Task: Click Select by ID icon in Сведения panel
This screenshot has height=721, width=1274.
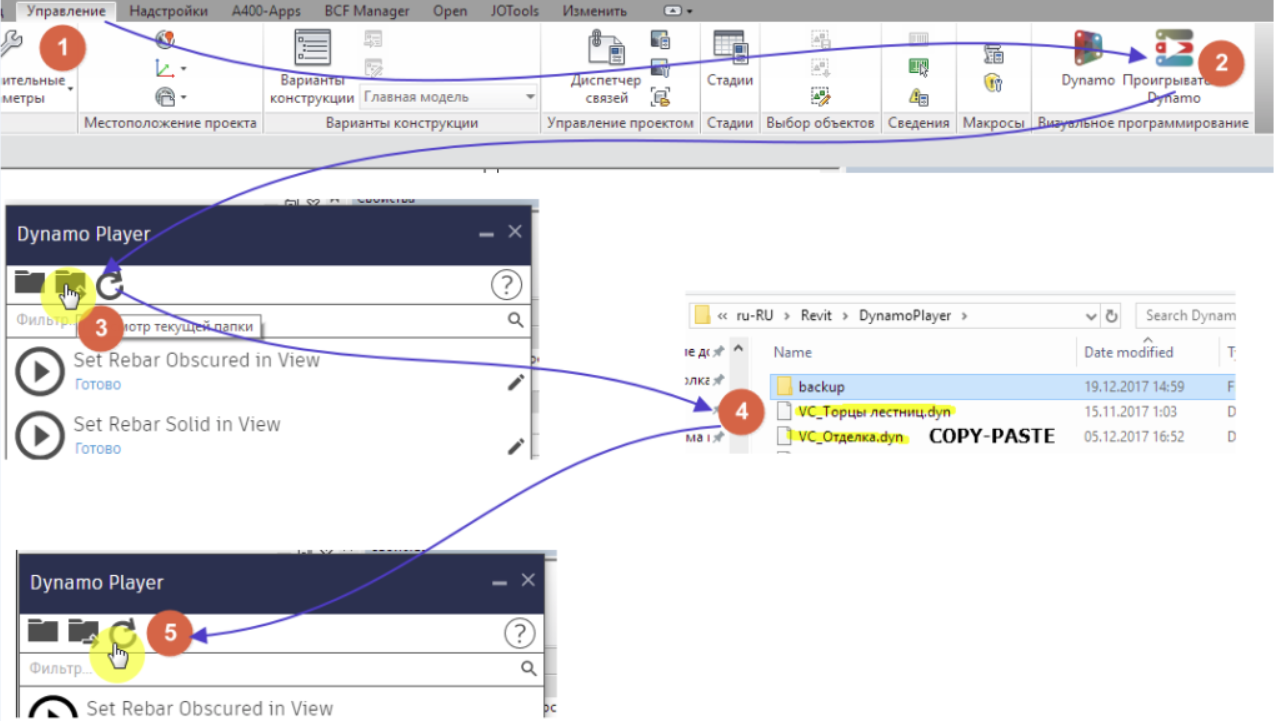Action: pyautogui.click(x=919, y=68)
